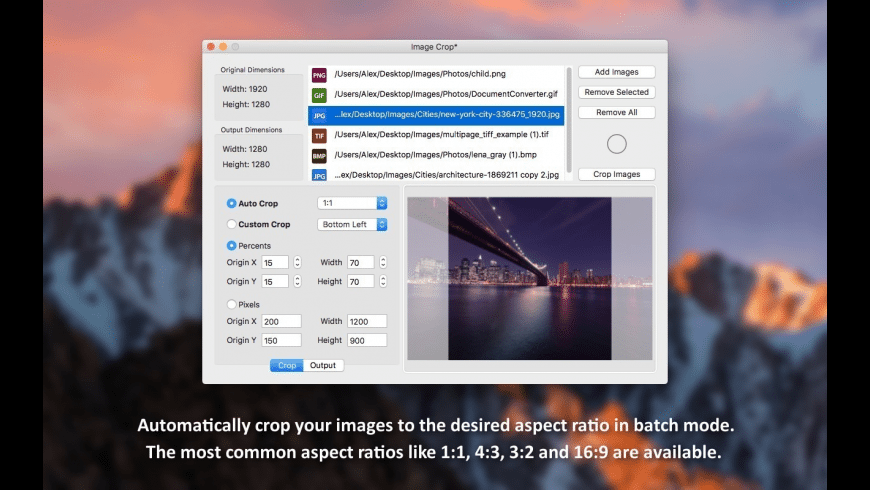Select the lena_gray (1).bmp row
This screenshot has width=870, height=490.
436,155
